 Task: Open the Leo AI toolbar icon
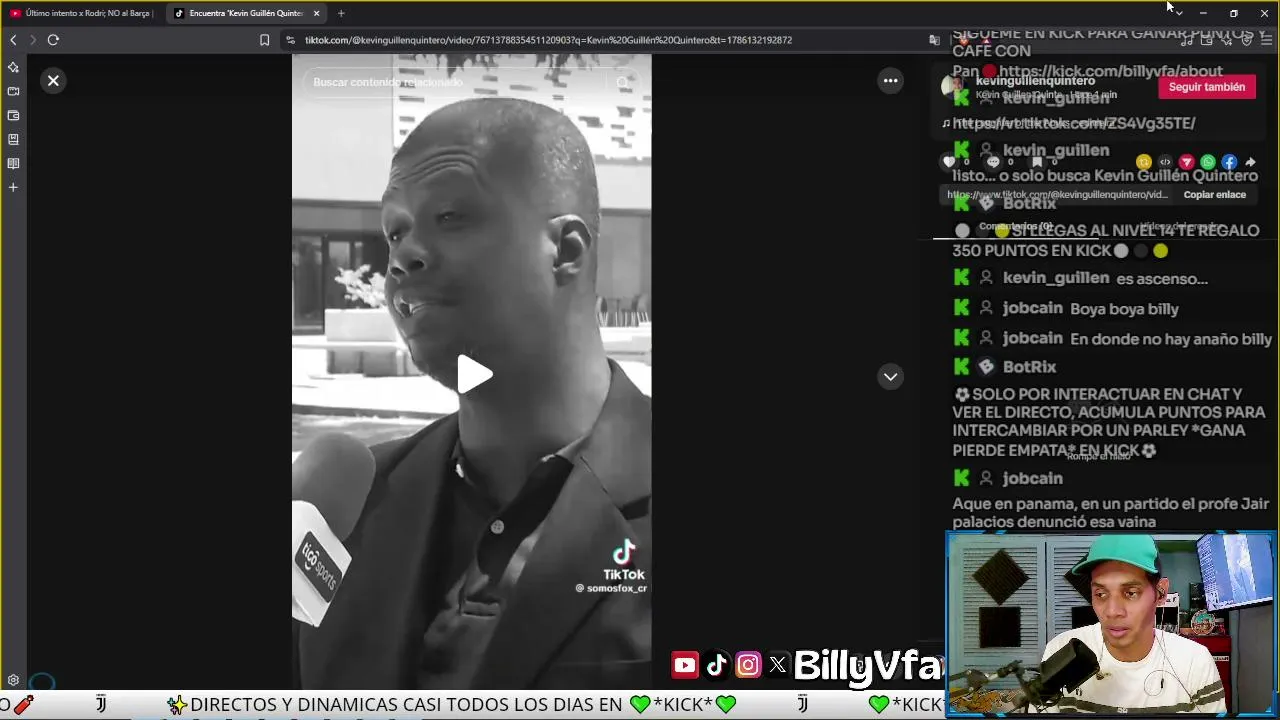[x=1226, y=40]
